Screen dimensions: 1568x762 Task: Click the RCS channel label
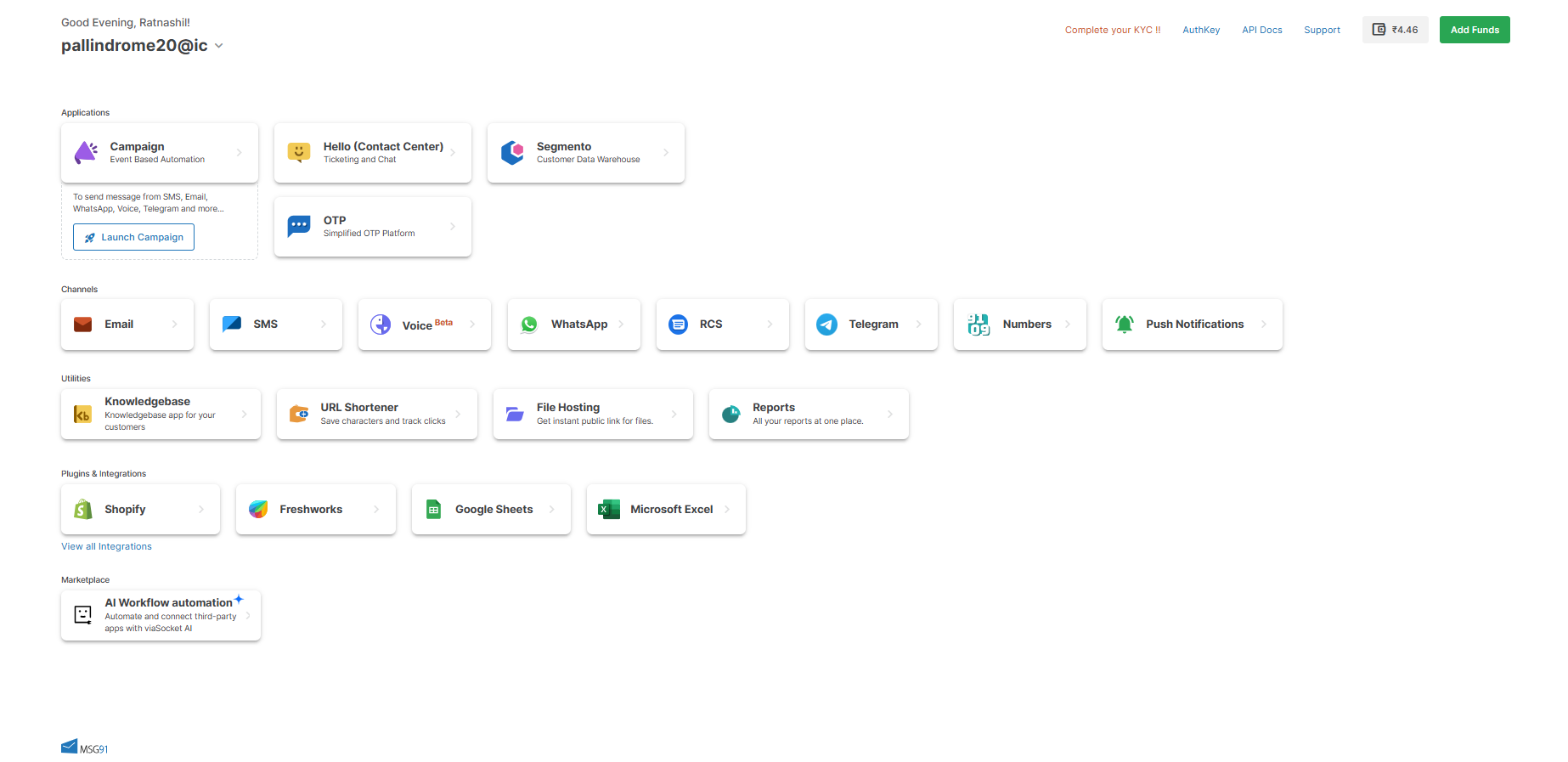coord(711,325)
